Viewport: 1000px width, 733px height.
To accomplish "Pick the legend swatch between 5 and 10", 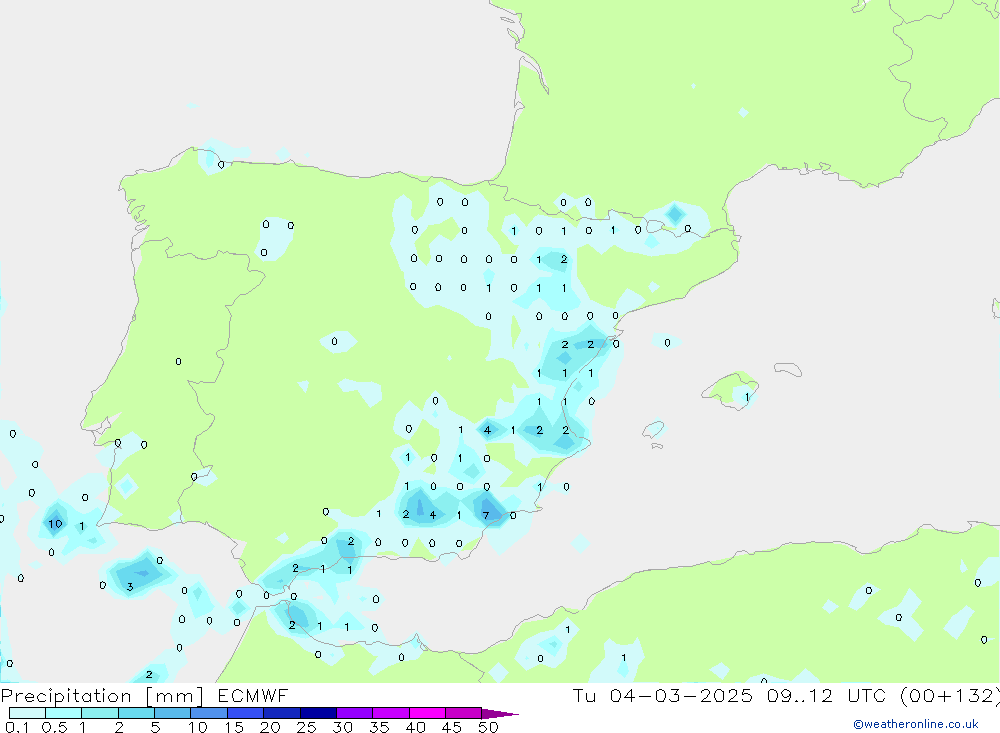I will (173, 713).
